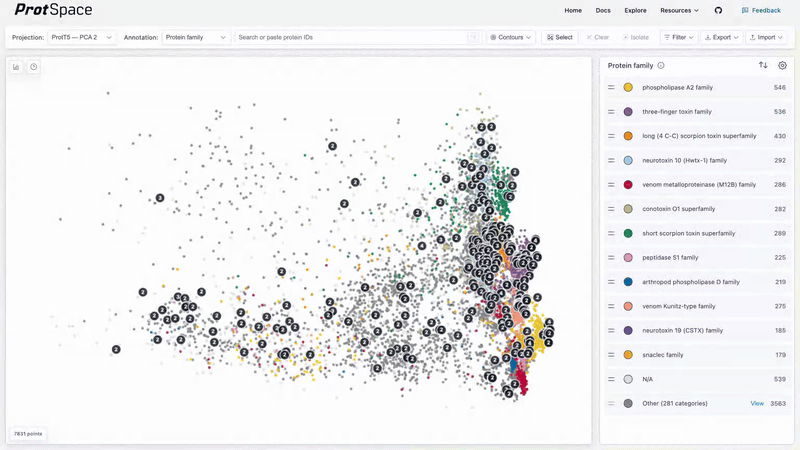The height and width of the screenshot is (450, 800).
Task: Click info icon next to Protein family title
Action: coord(661,65)
